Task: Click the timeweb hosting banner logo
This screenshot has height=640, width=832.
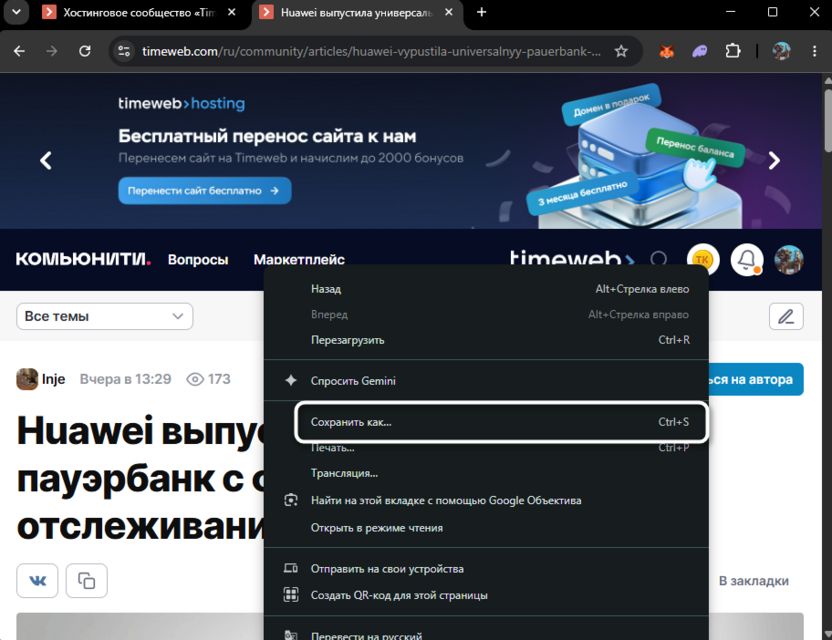Action: coord(181,103)
